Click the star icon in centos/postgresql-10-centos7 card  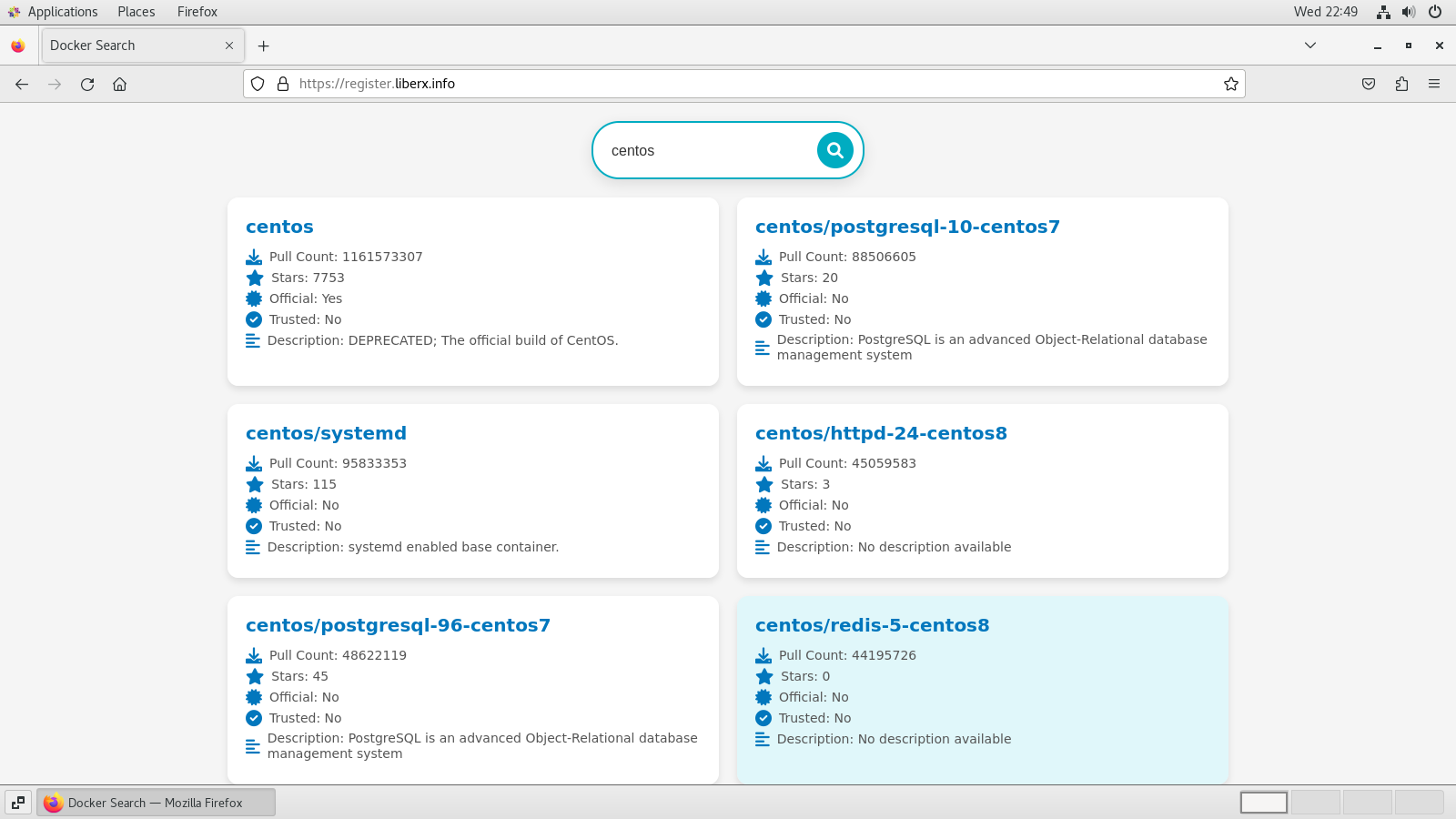click(764, 278)
